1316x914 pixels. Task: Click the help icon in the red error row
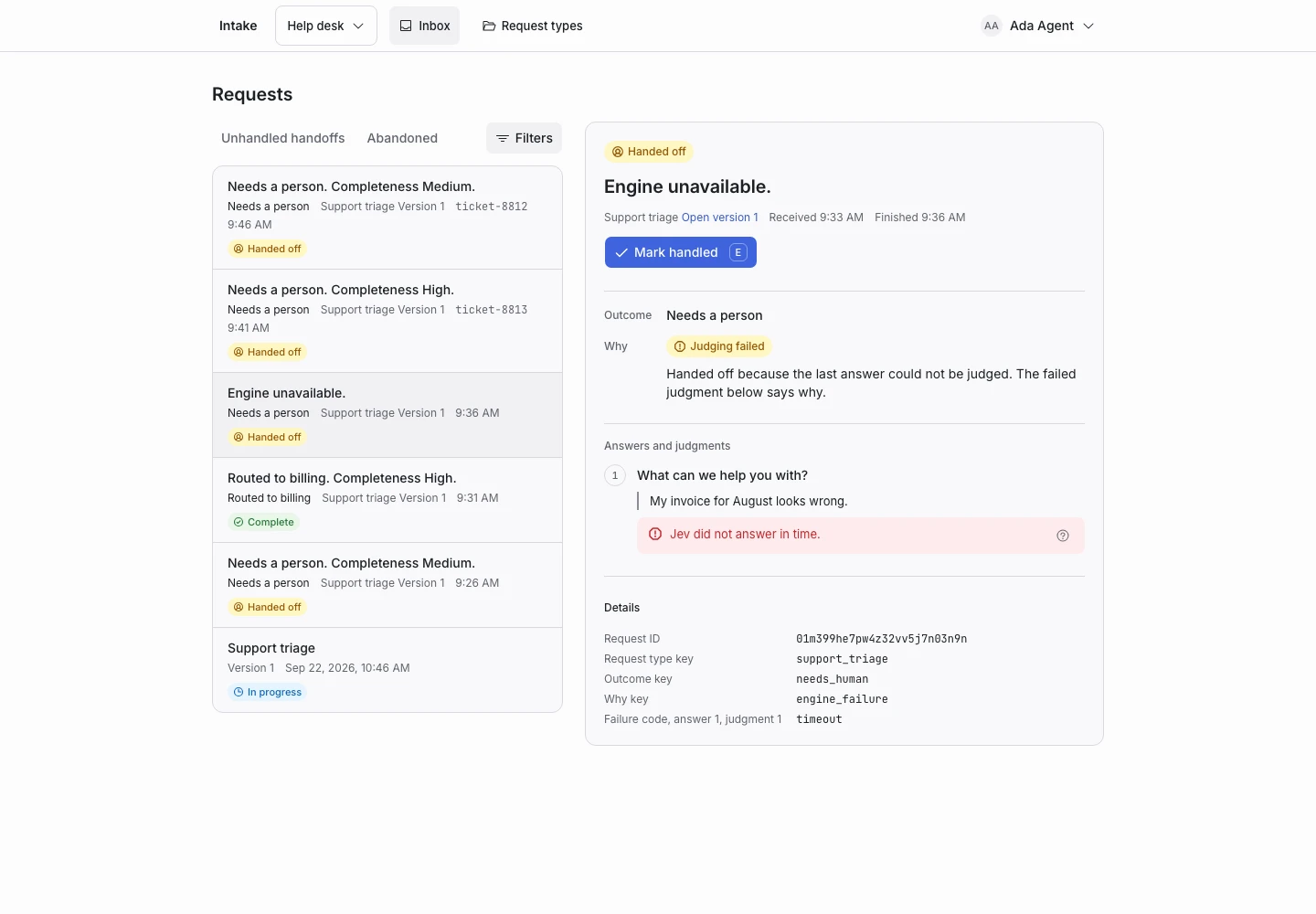tap(1062, 536)
